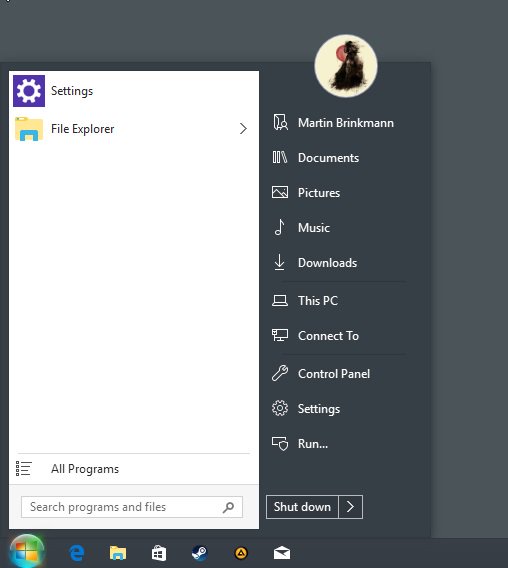Expand the Shut down options arrow
The height and width of the screenshot is (568, 508).
click(350, 507)
